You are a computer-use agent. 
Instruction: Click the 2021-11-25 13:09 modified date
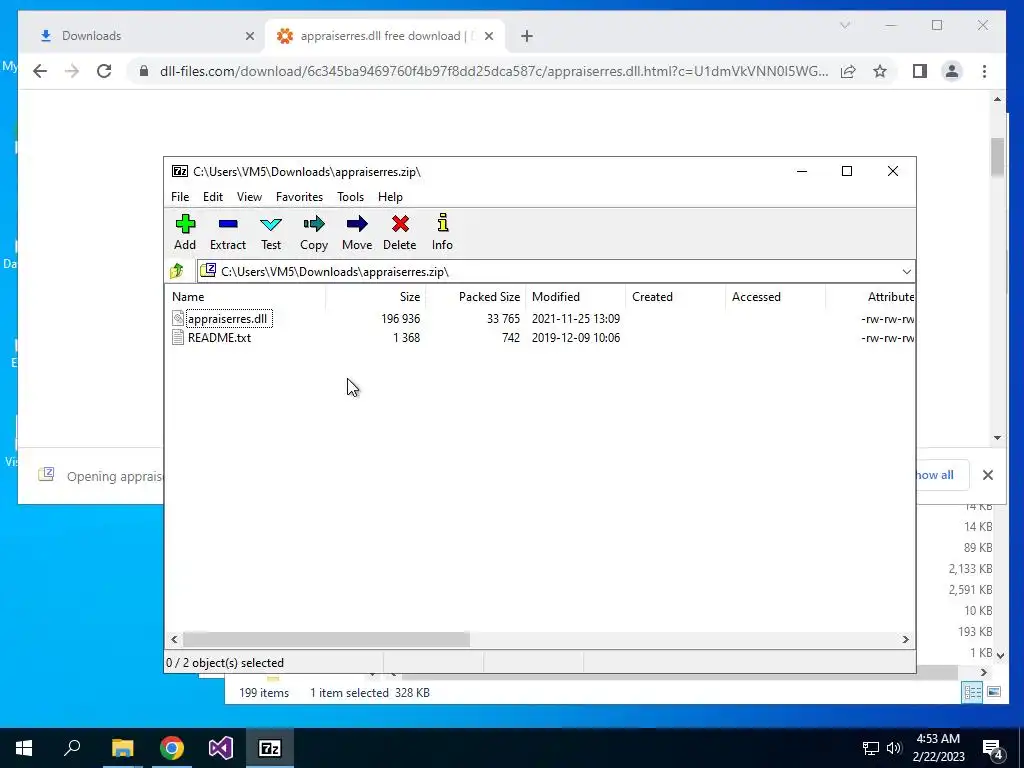click(x=575, y=319)
